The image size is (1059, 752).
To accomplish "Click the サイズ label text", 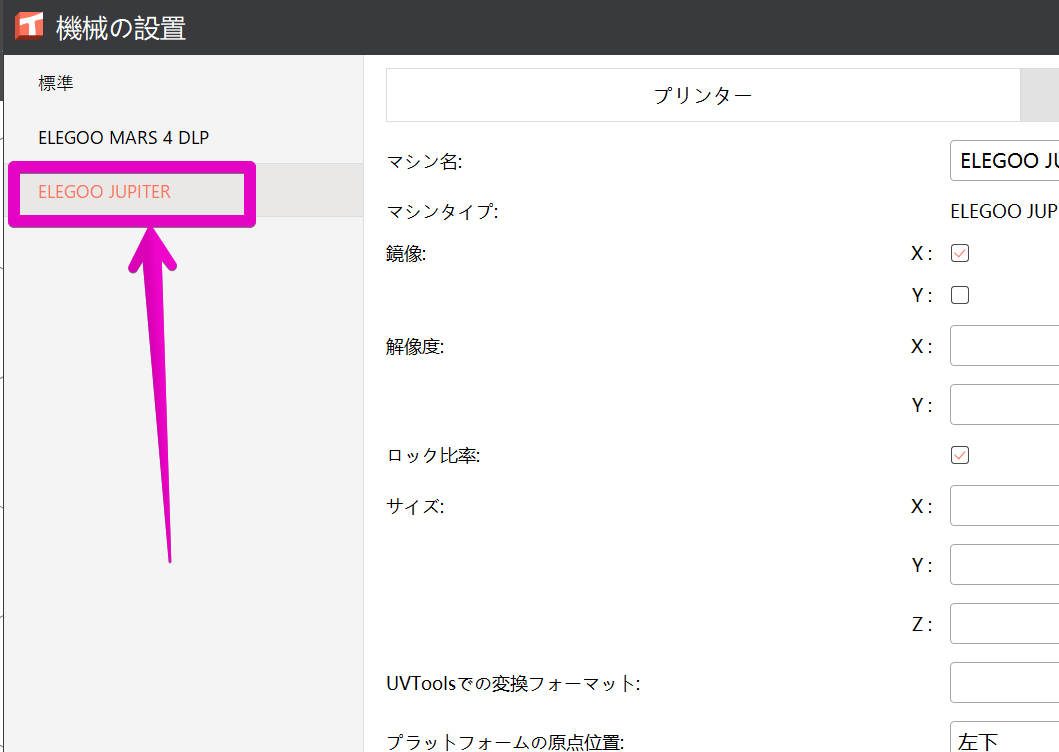I will click(x=415, y=506).
